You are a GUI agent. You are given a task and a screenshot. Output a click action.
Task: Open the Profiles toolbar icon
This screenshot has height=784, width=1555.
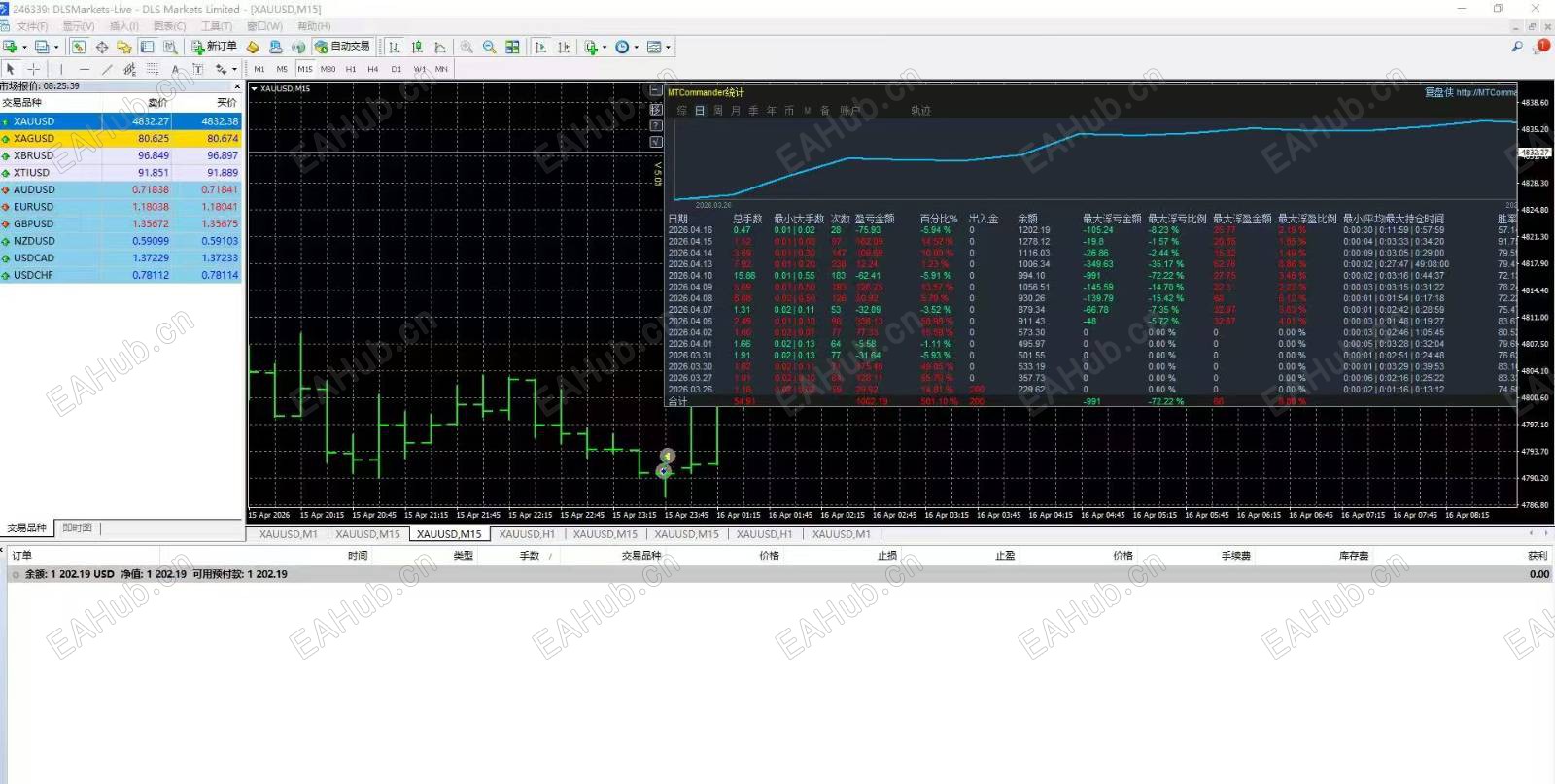click(42, 47)
